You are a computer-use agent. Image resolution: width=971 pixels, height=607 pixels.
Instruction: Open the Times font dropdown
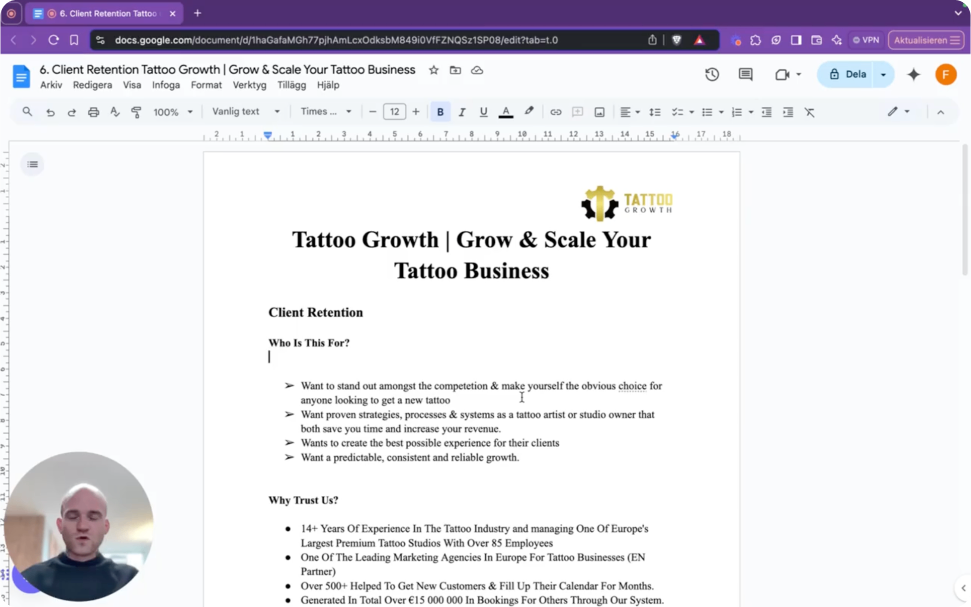pyautogui.click(x=326, y=111)
